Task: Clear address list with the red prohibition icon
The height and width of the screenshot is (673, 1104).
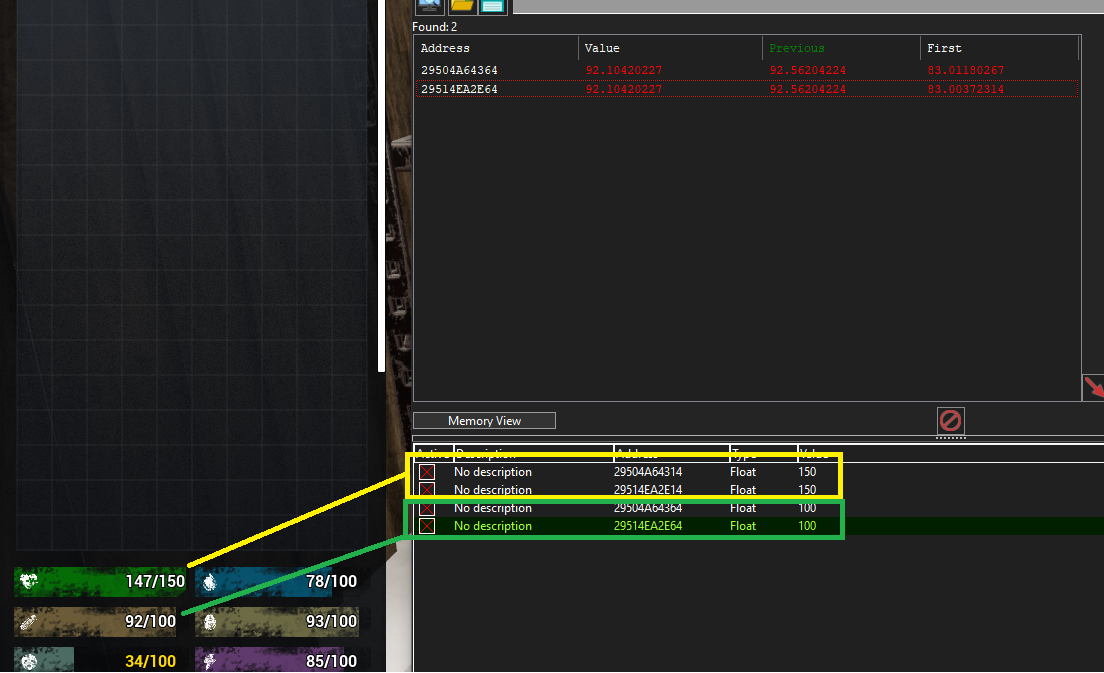Action: point(951,421)
